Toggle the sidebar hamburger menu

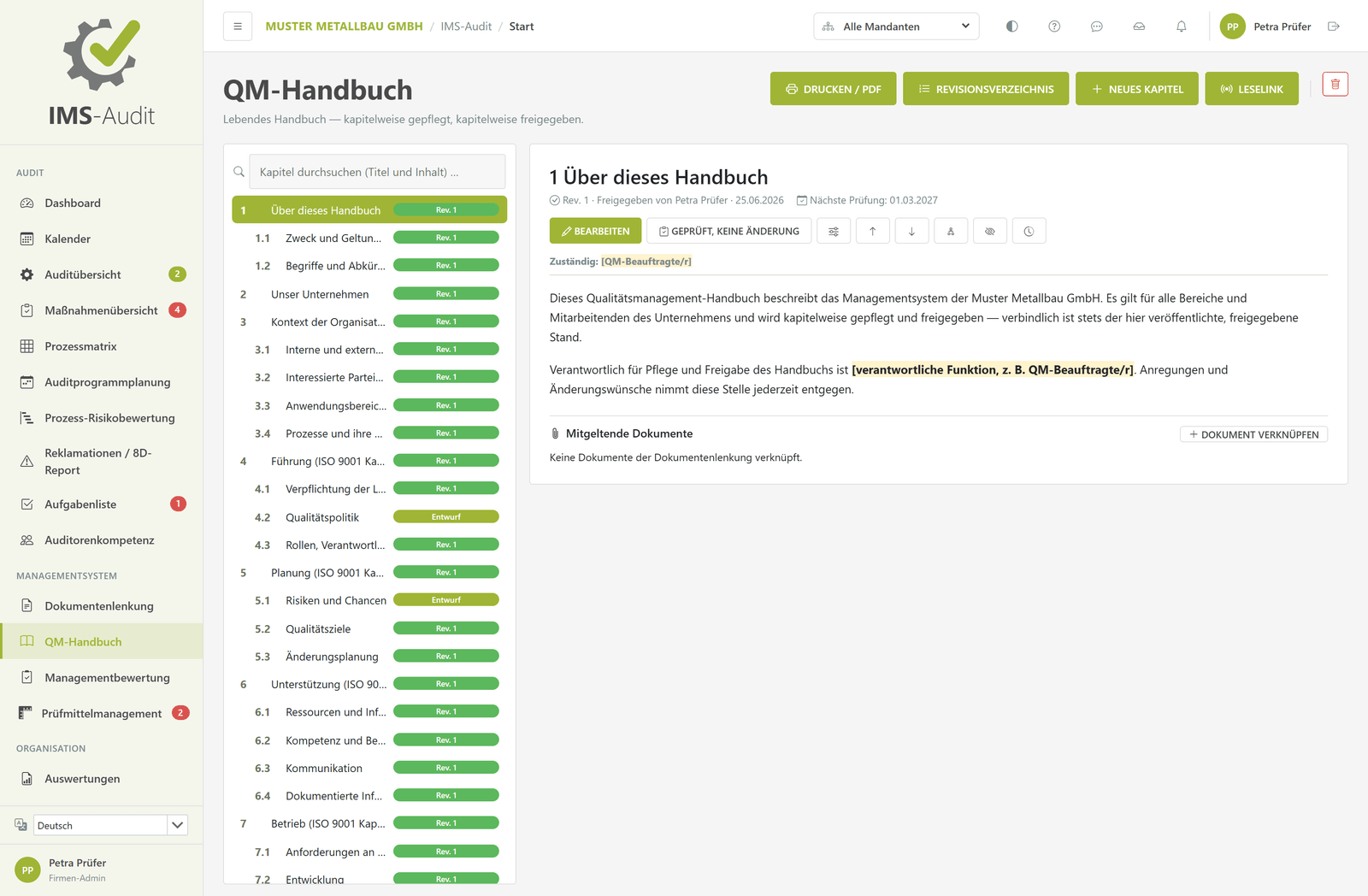pos(238,27)
